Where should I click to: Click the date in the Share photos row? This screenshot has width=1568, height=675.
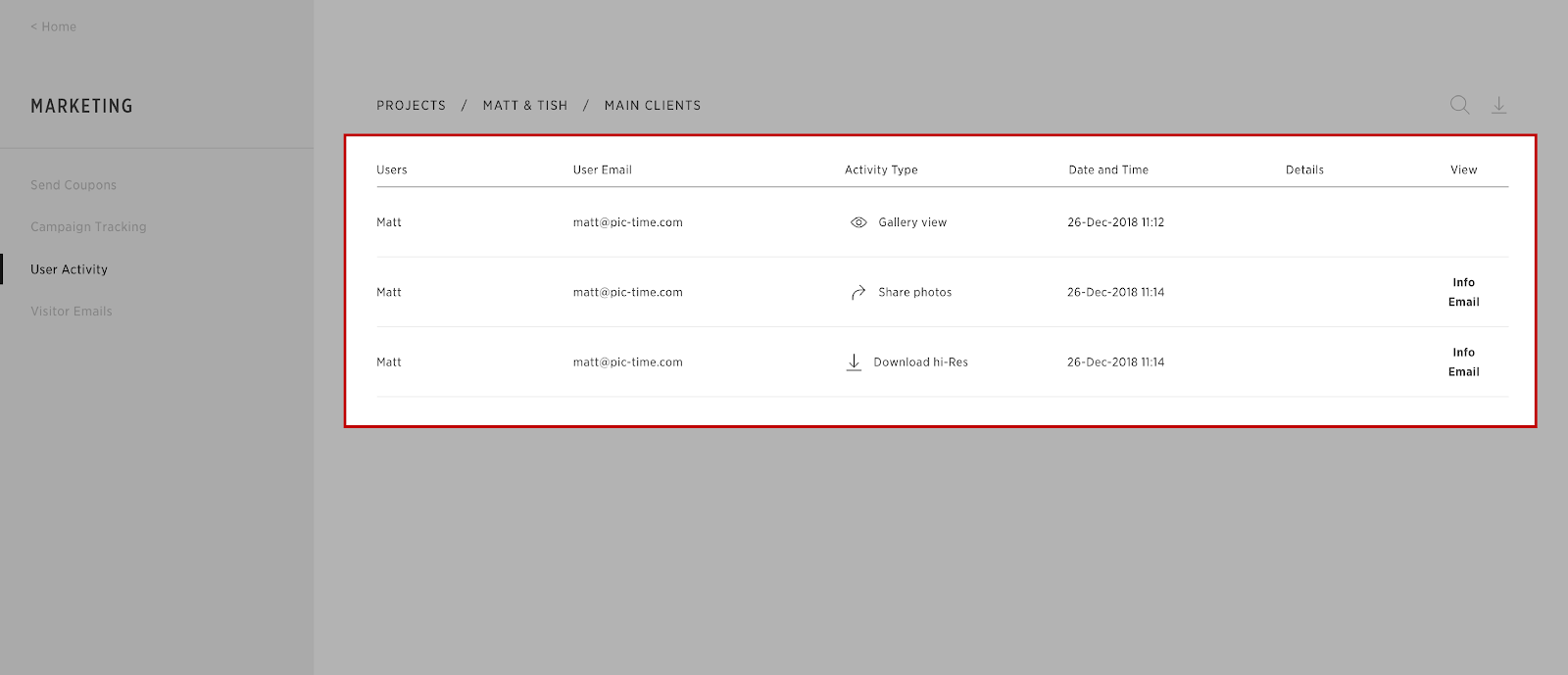tap(1116, 292)
